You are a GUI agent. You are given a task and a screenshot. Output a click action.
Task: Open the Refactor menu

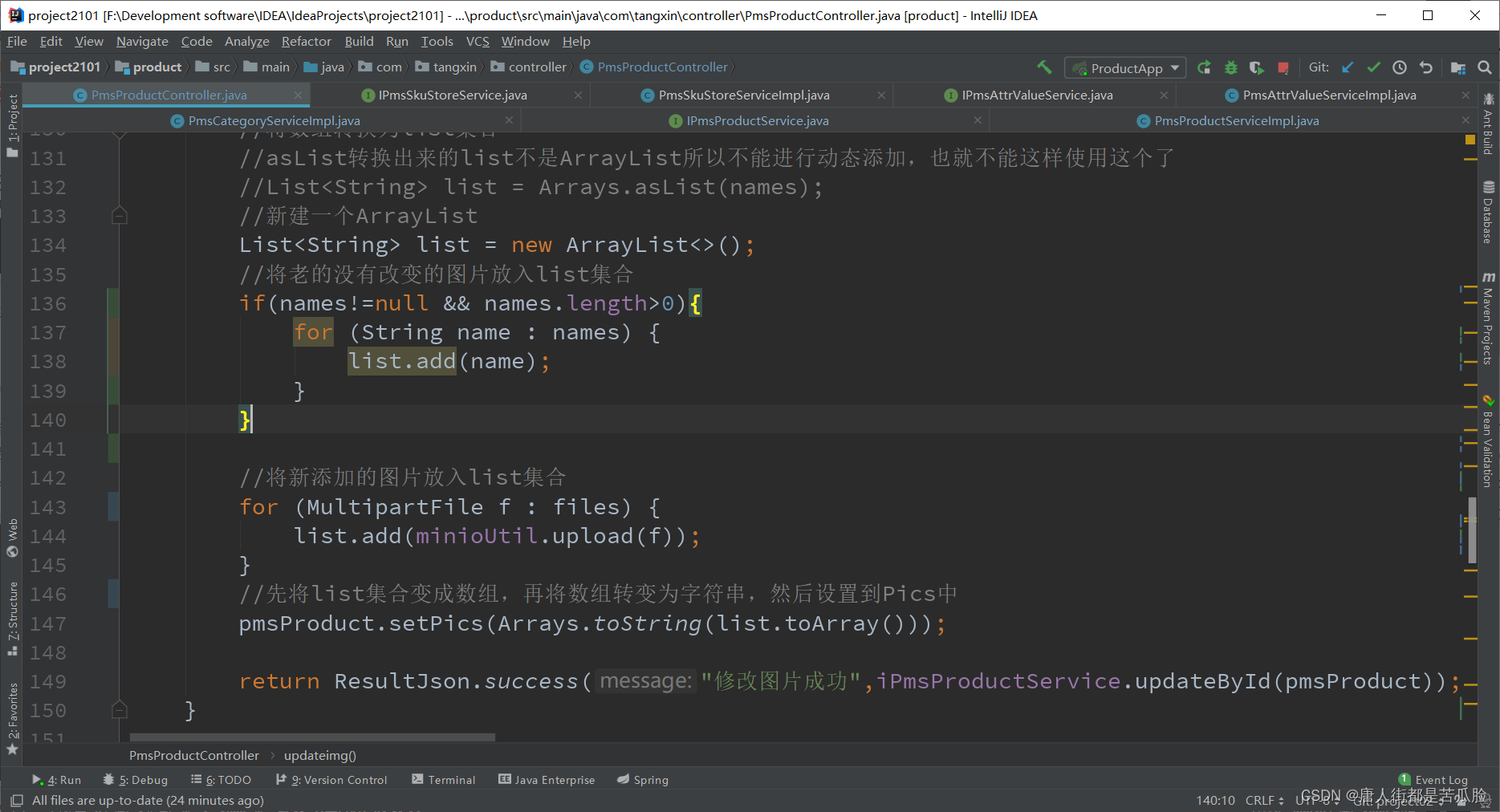(306, 41)
